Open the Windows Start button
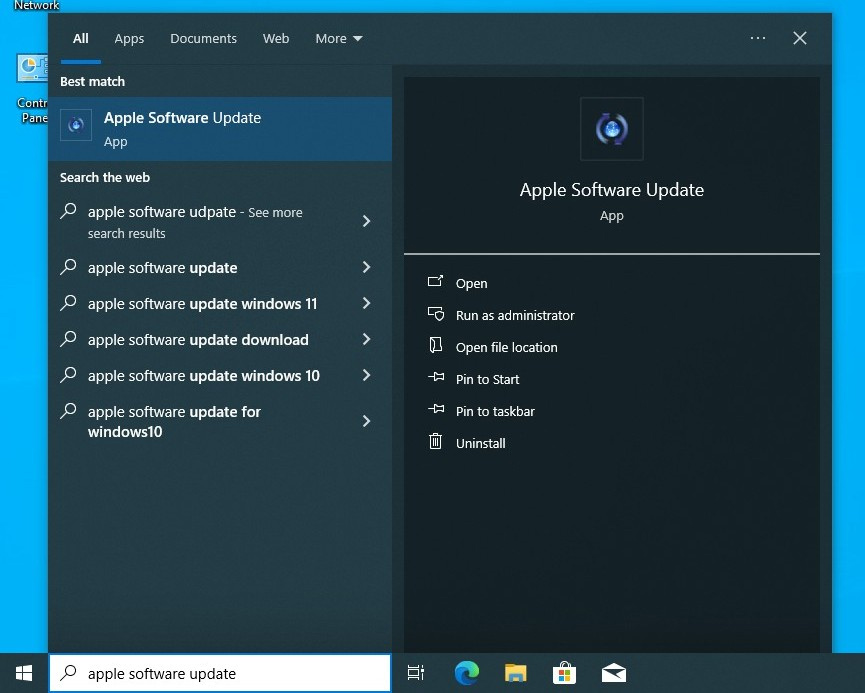The image size is (865, 693). coord(24,673)
